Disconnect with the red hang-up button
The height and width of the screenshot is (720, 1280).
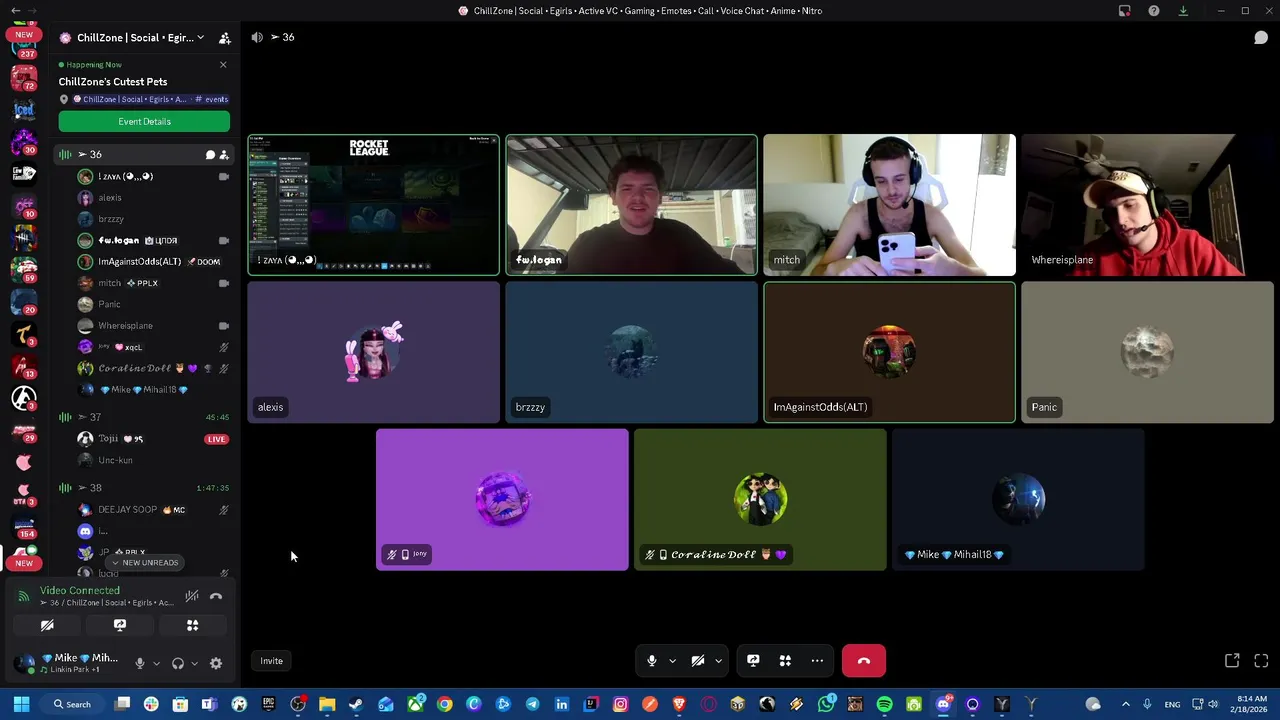pyautogui.click(x=864, y=661)
